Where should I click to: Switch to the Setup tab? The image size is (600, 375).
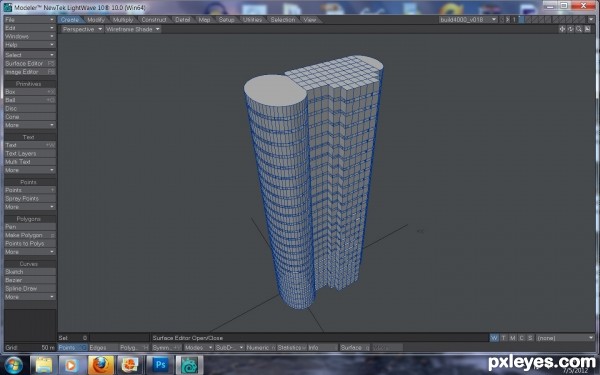227,20
